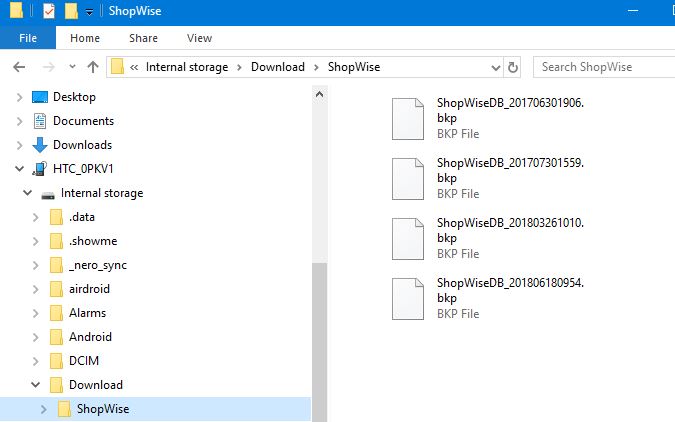Switch to the Home ribbon tab
Image resolution: width=675 pixels, height=422 pixels.
pyautogui.click(x=85, y=38)
